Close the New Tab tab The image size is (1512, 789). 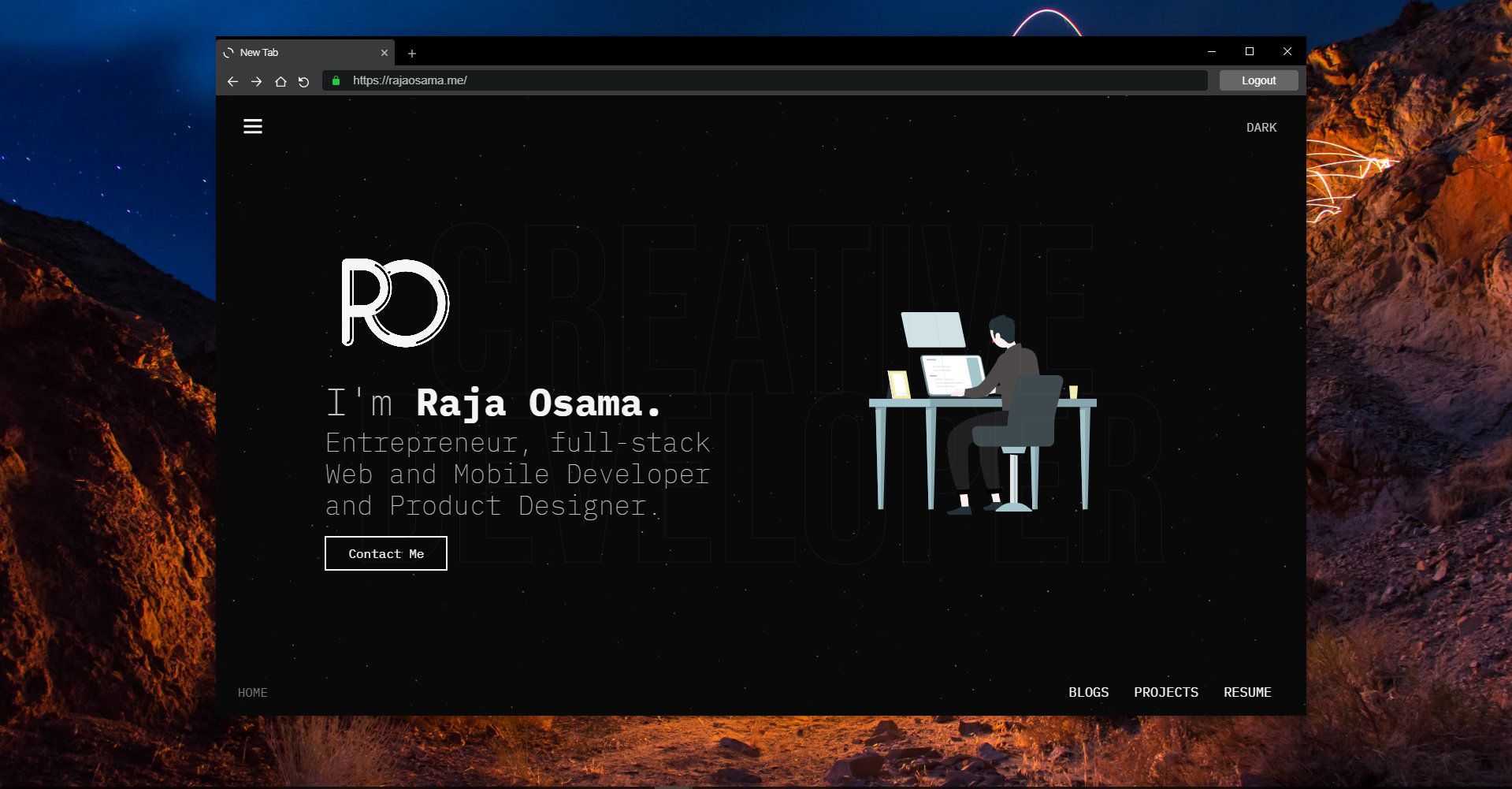click(385, 53)
